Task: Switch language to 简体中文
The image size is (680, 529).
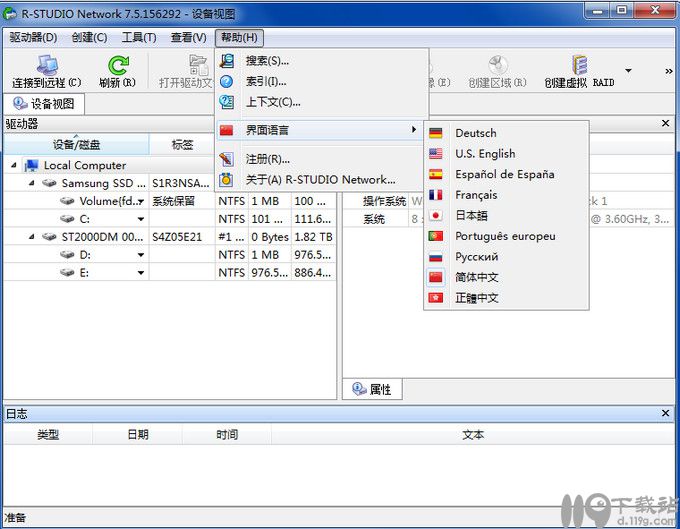Action: 506,277
